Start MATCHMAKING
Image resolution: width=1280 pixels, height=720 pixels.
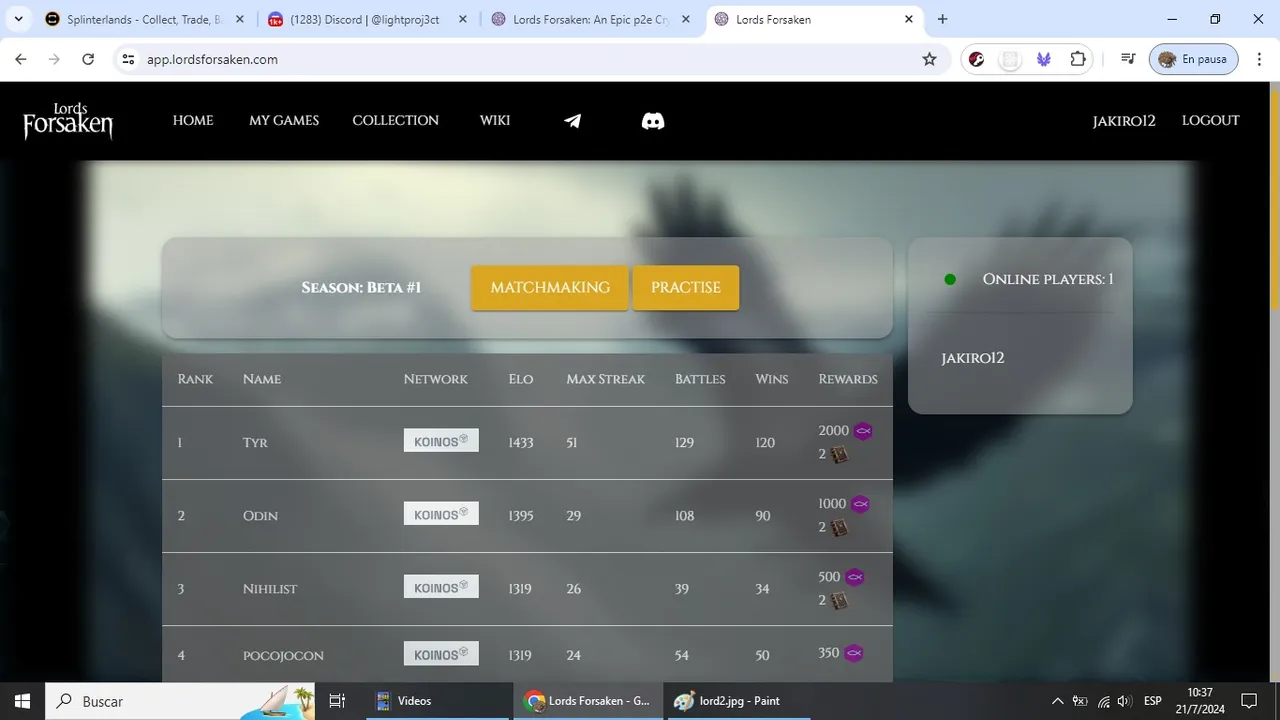550,288
